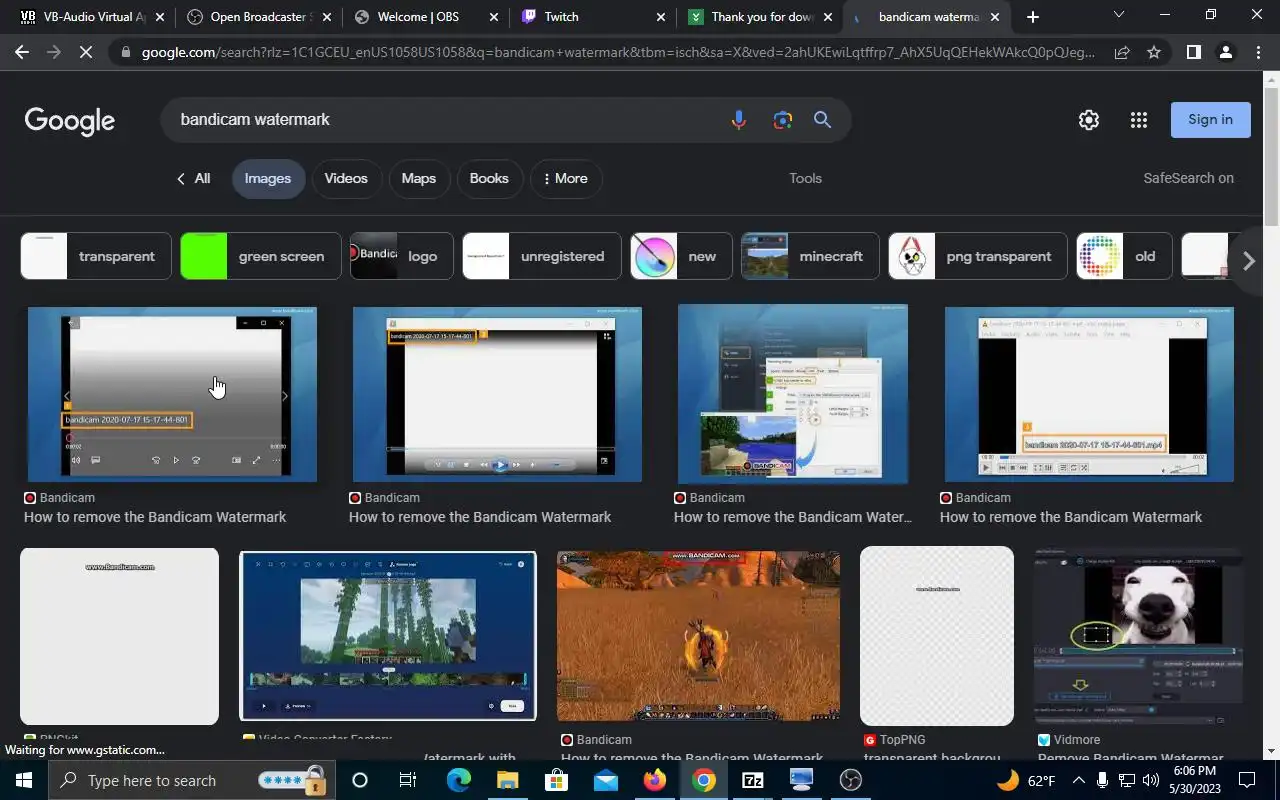Filter by the unregistered chip
Screen dimensions: 1280x800
(x=541, y=257)
